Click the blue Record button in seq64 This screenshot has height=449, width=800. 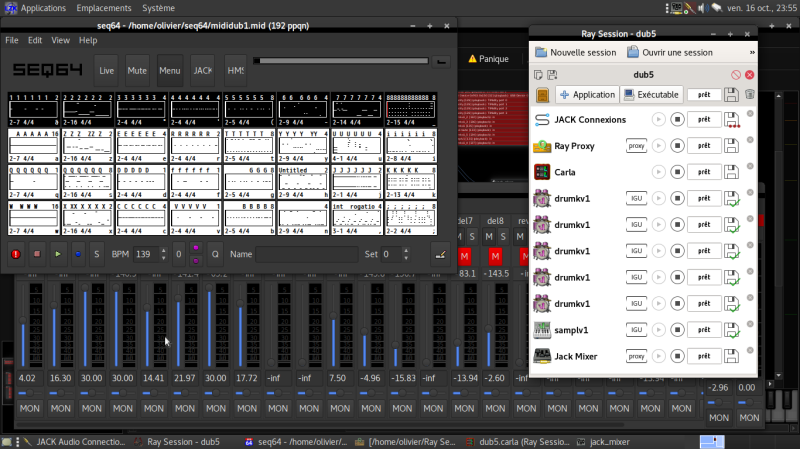click(x=78, y=254)
